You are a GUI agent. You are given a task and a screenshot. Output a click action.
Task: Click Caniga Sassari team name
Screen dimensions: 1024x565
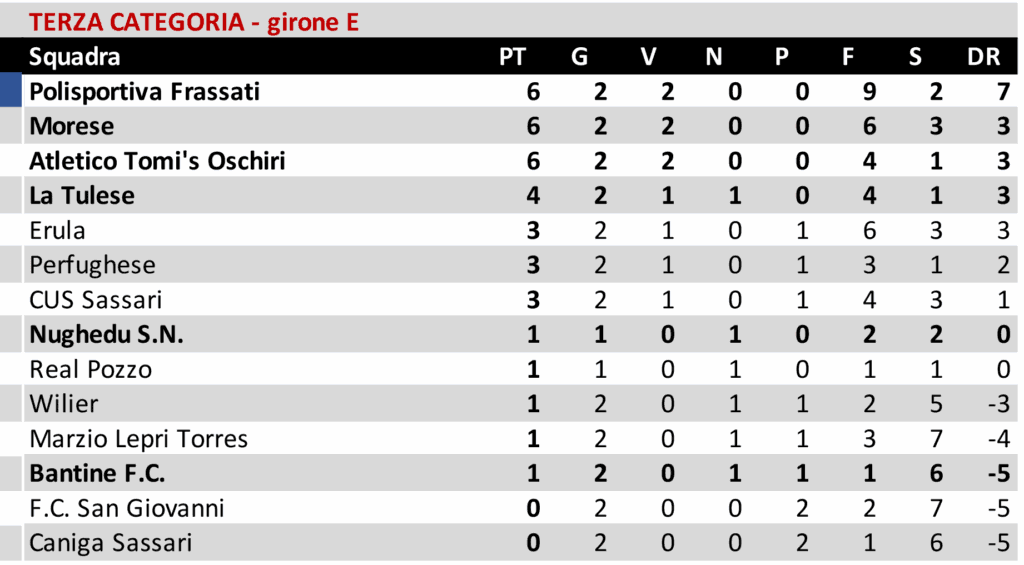pos(111,543)
